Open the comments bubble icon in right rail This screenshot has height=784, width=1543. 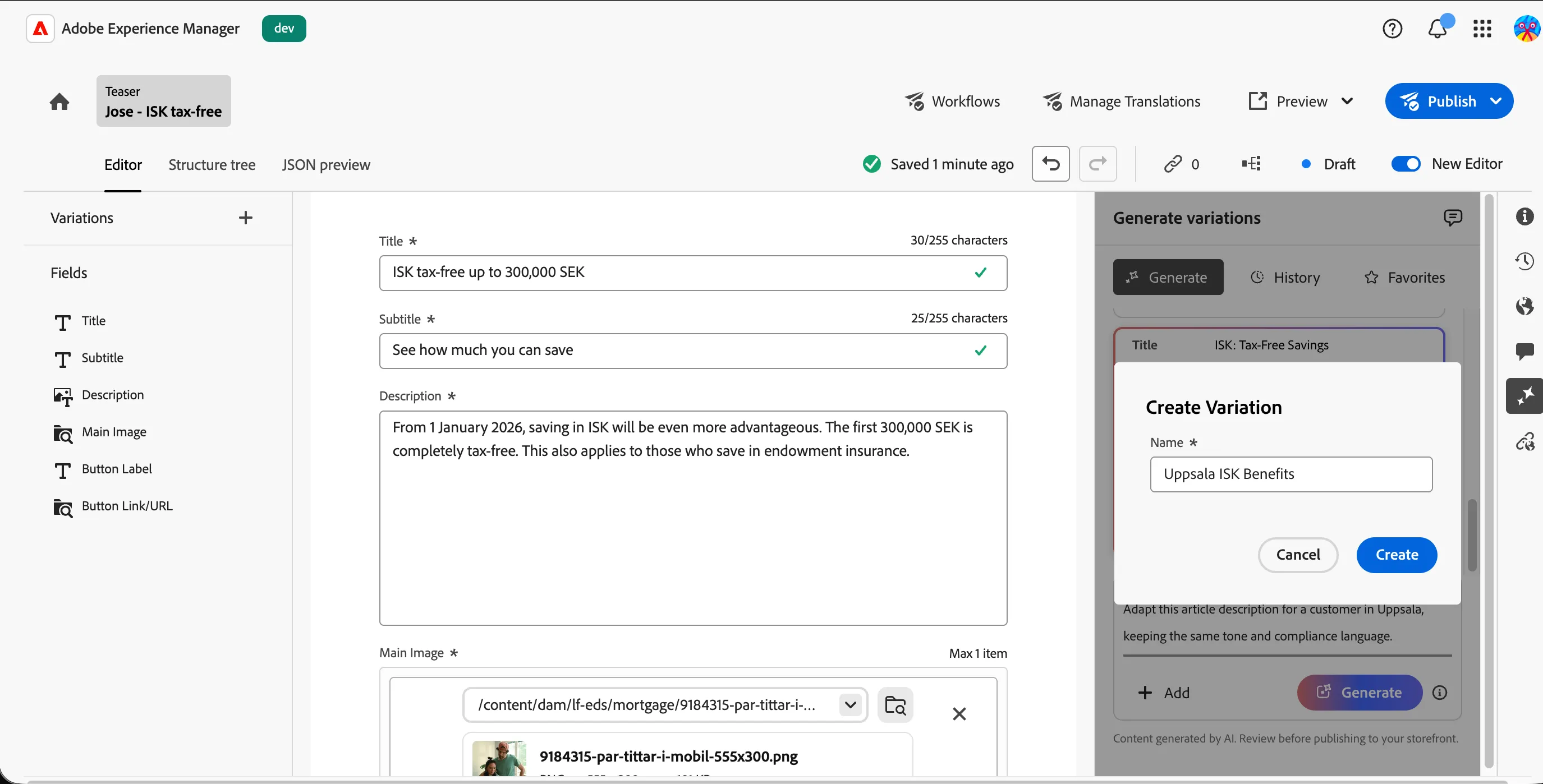pos(1524,351)
